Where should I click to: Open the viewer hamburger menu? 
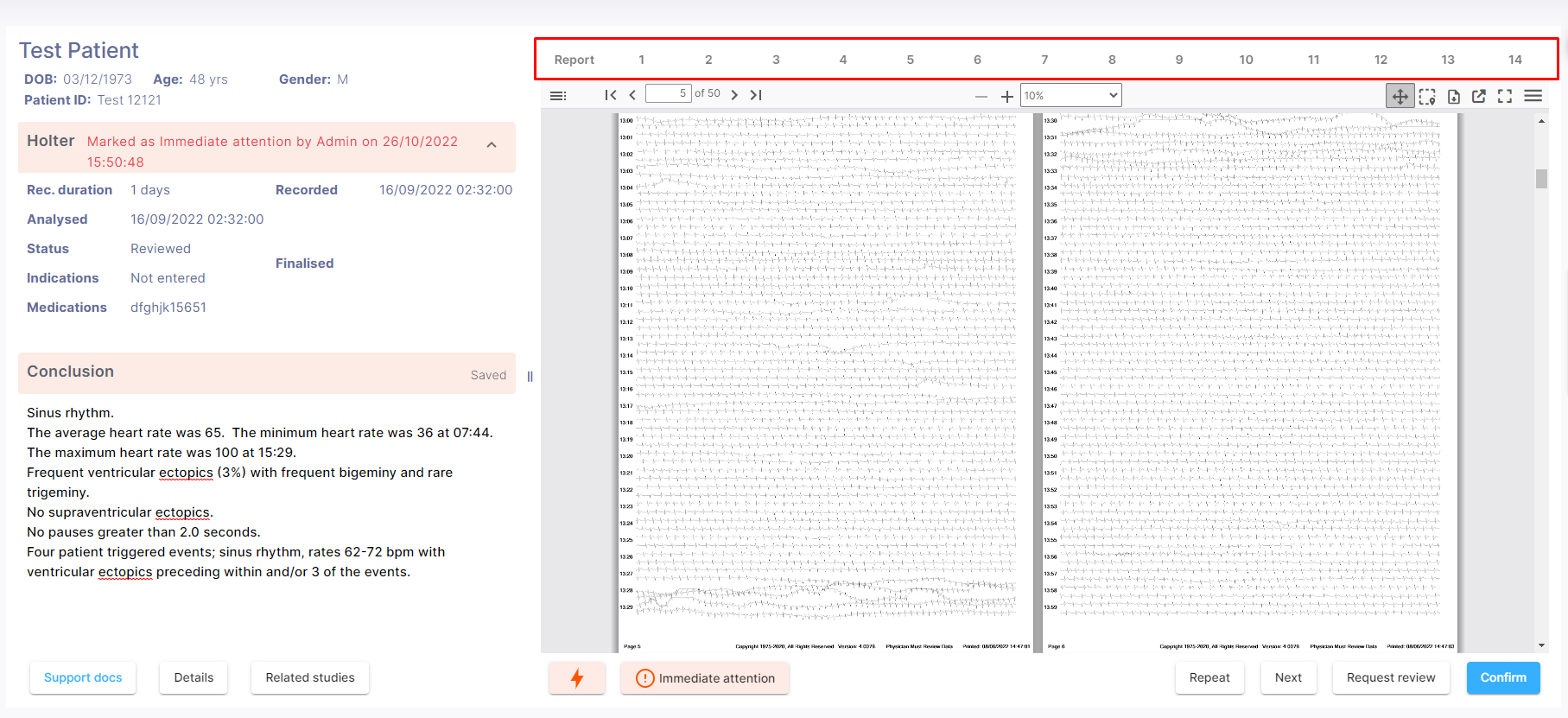[x=1533, y=96]
